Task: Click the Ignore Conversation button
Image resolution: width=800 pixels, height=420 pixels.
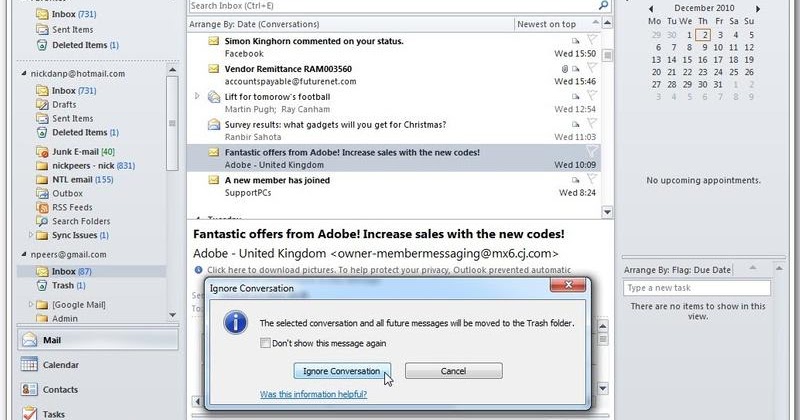Action: tap(340, 371)
